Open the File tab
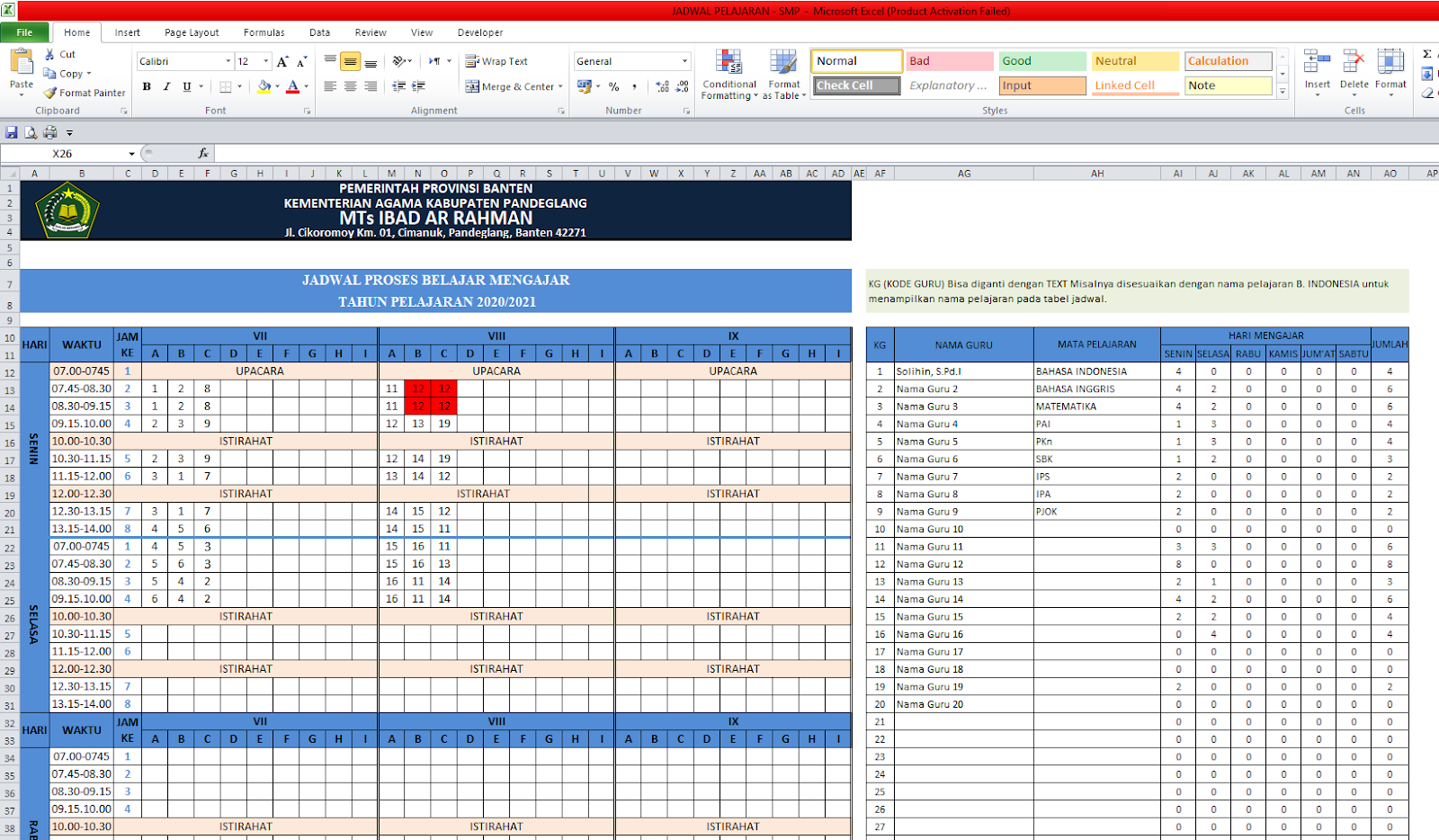 click(x=24, y=32)
